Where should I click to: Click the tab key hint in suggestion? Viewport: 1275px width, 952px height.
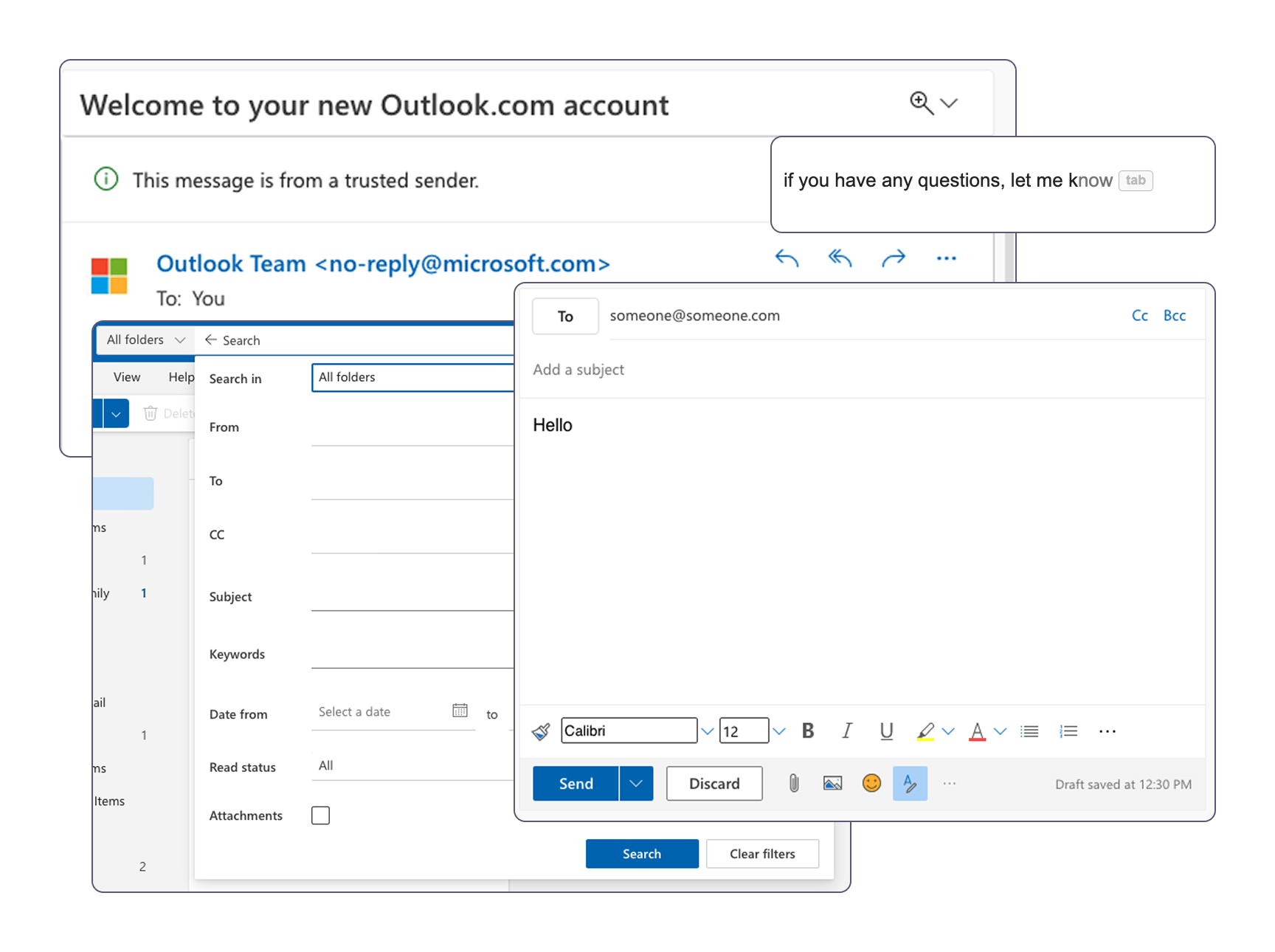click(x=1136, y=180)
